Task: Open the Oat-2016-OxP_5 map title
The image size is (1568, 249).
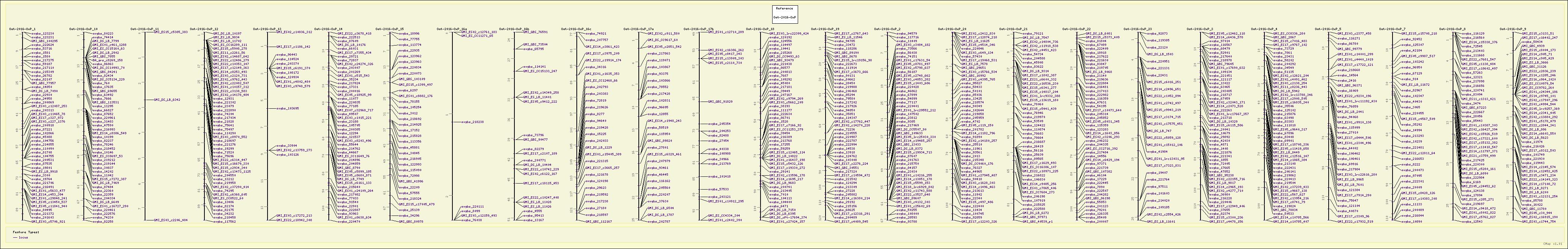Action: pos(1331,29)
